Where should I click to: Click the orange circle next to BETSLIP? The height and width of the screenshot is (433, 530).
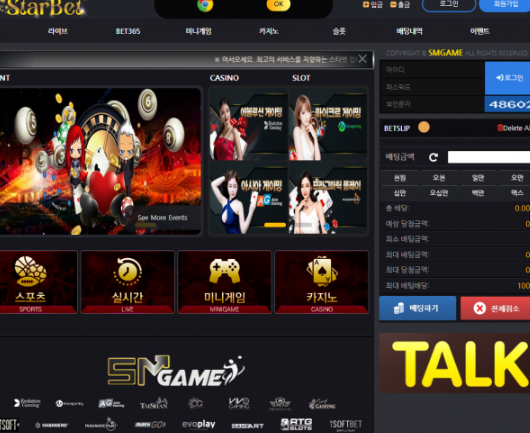[x=424, y=127]
